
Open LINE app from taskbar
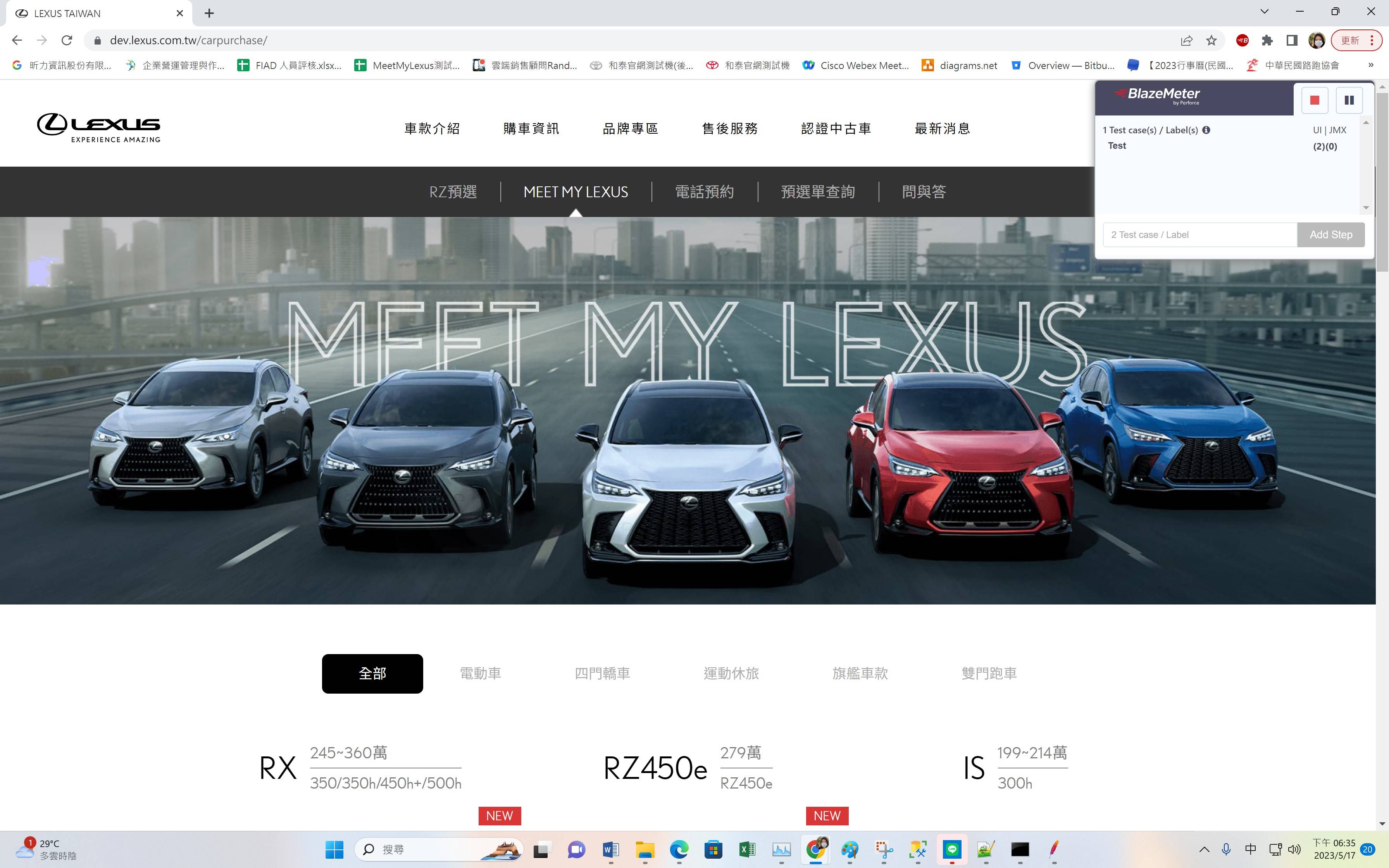pos(952,849)
